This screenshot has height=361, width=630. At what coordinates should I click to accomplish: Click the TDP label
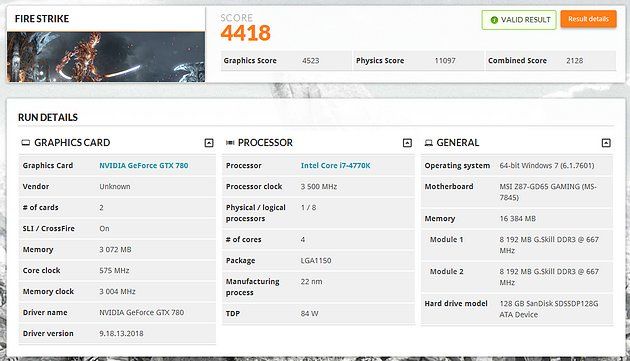point(233,314)
